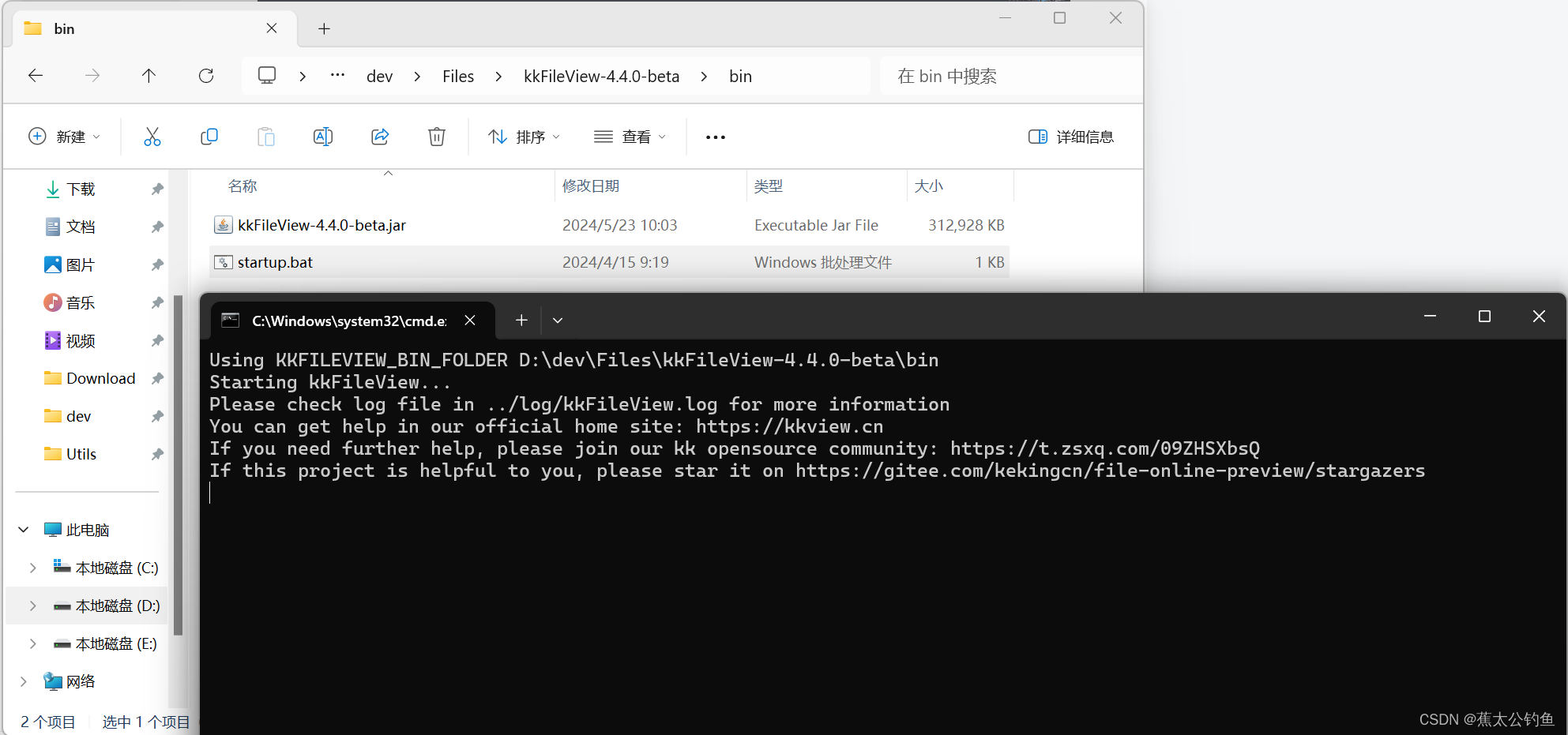Image resolution: width=1568 pixels, height=735 pixels.
Task: Toggle the 详细信息 details pane
Action: 1071,136
